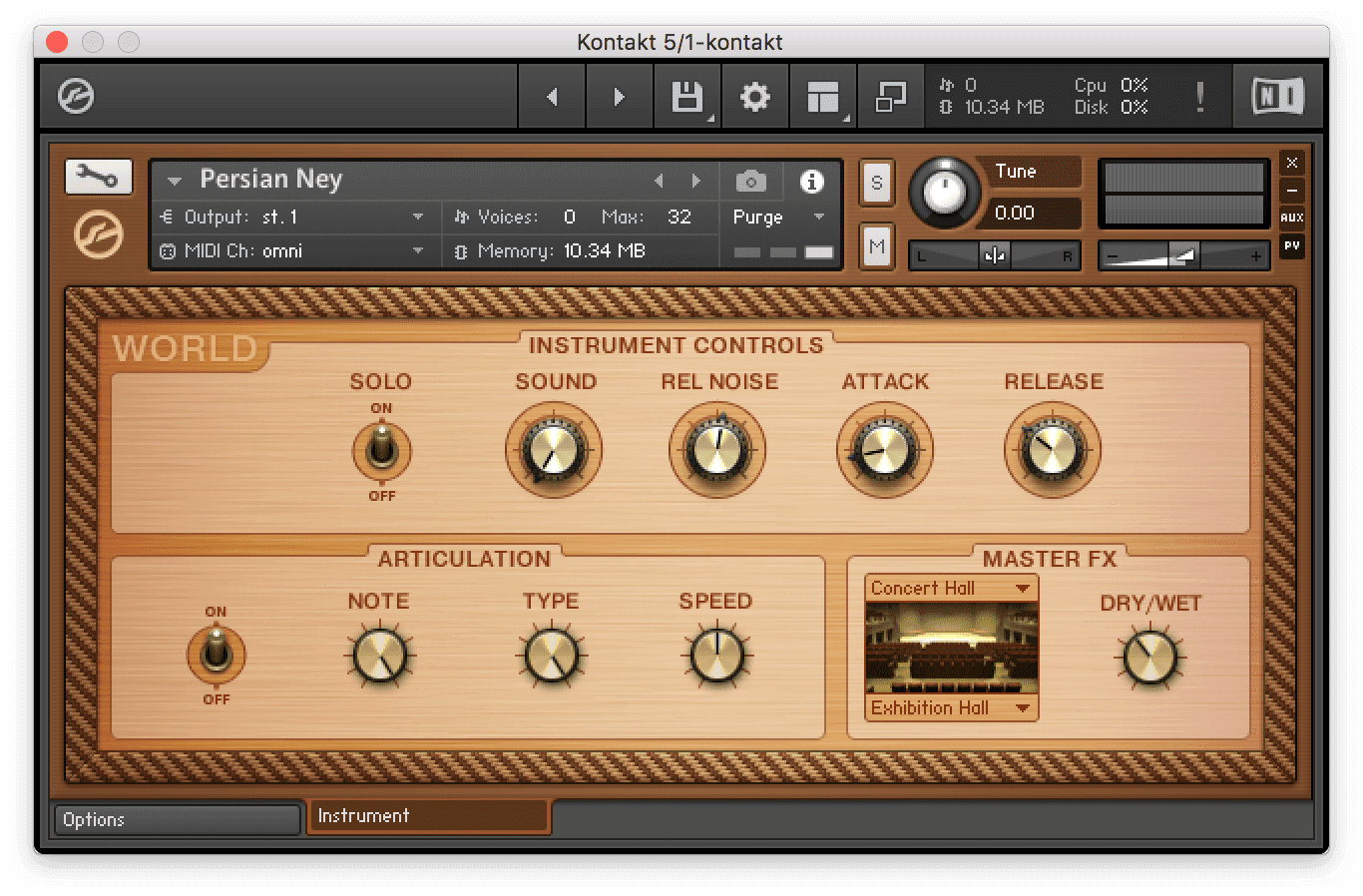Show instrument info with the i icon
Screen dimensions: 1363x896
point(812,181)
